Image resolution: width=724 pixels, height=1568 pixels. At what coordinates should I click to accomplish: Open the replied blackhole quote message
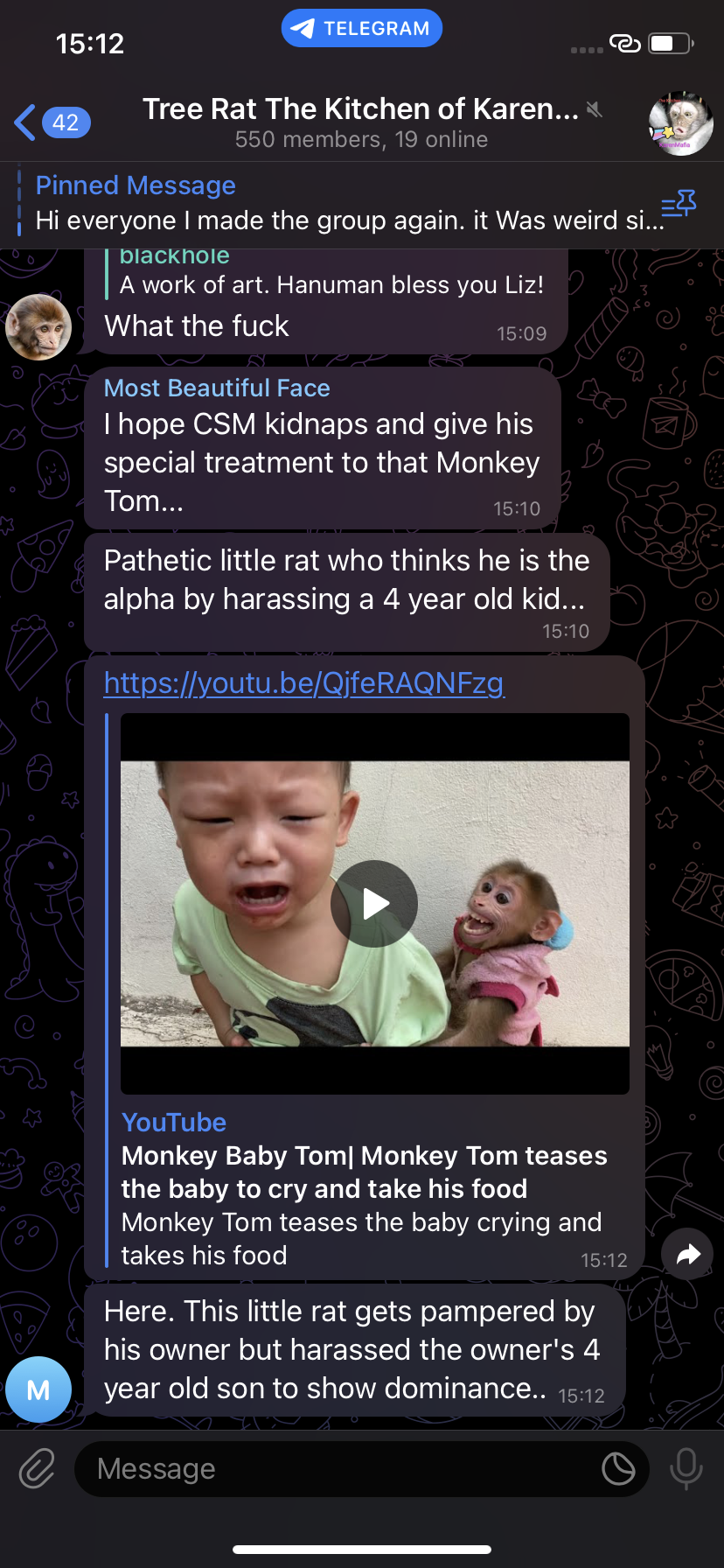click(x=331, y=273)
